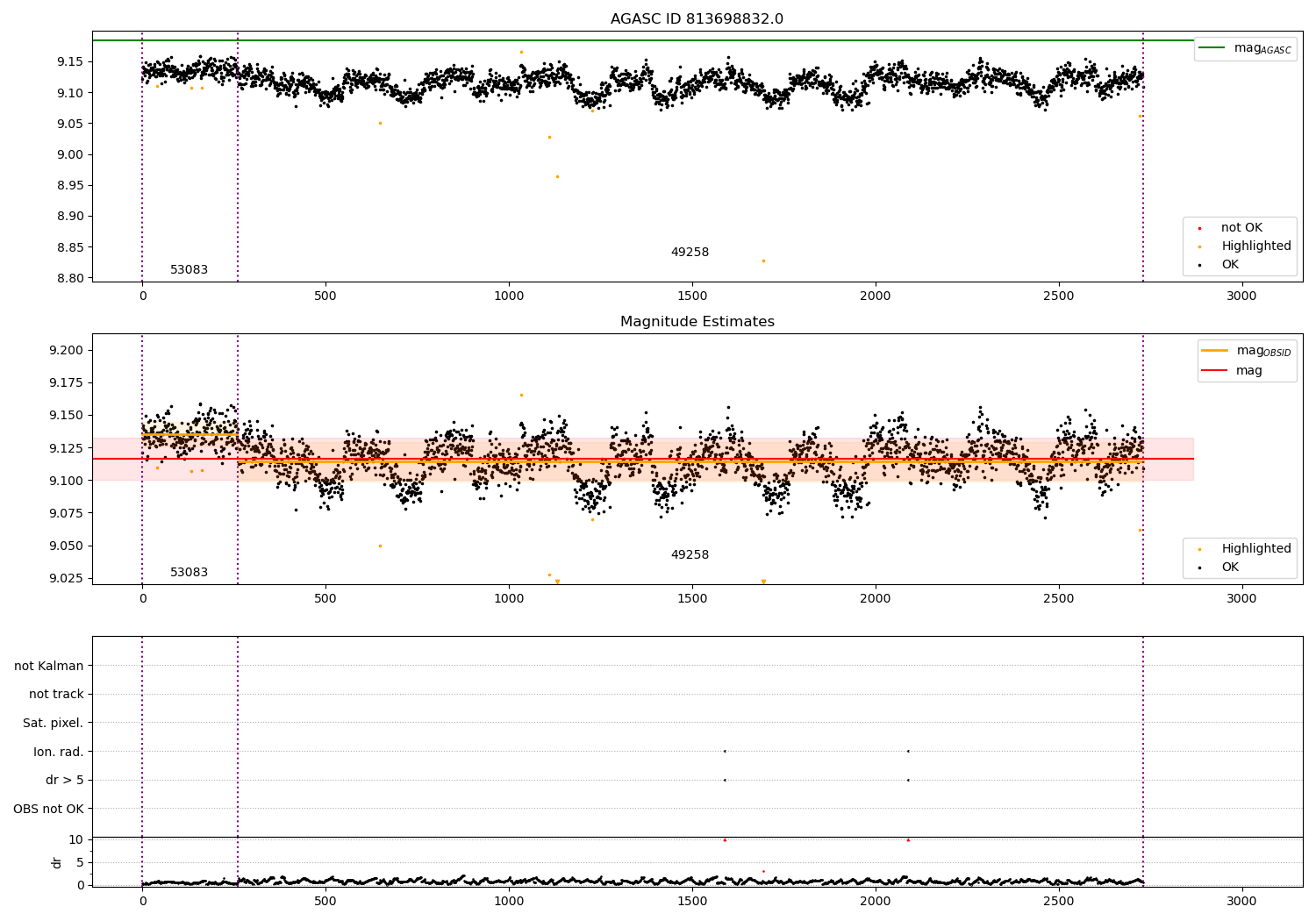Select 'OK' legend entry in Magnitude Estimates panel
Image resolution: width=1316 pixels, height=921 pixels.
1228,568
